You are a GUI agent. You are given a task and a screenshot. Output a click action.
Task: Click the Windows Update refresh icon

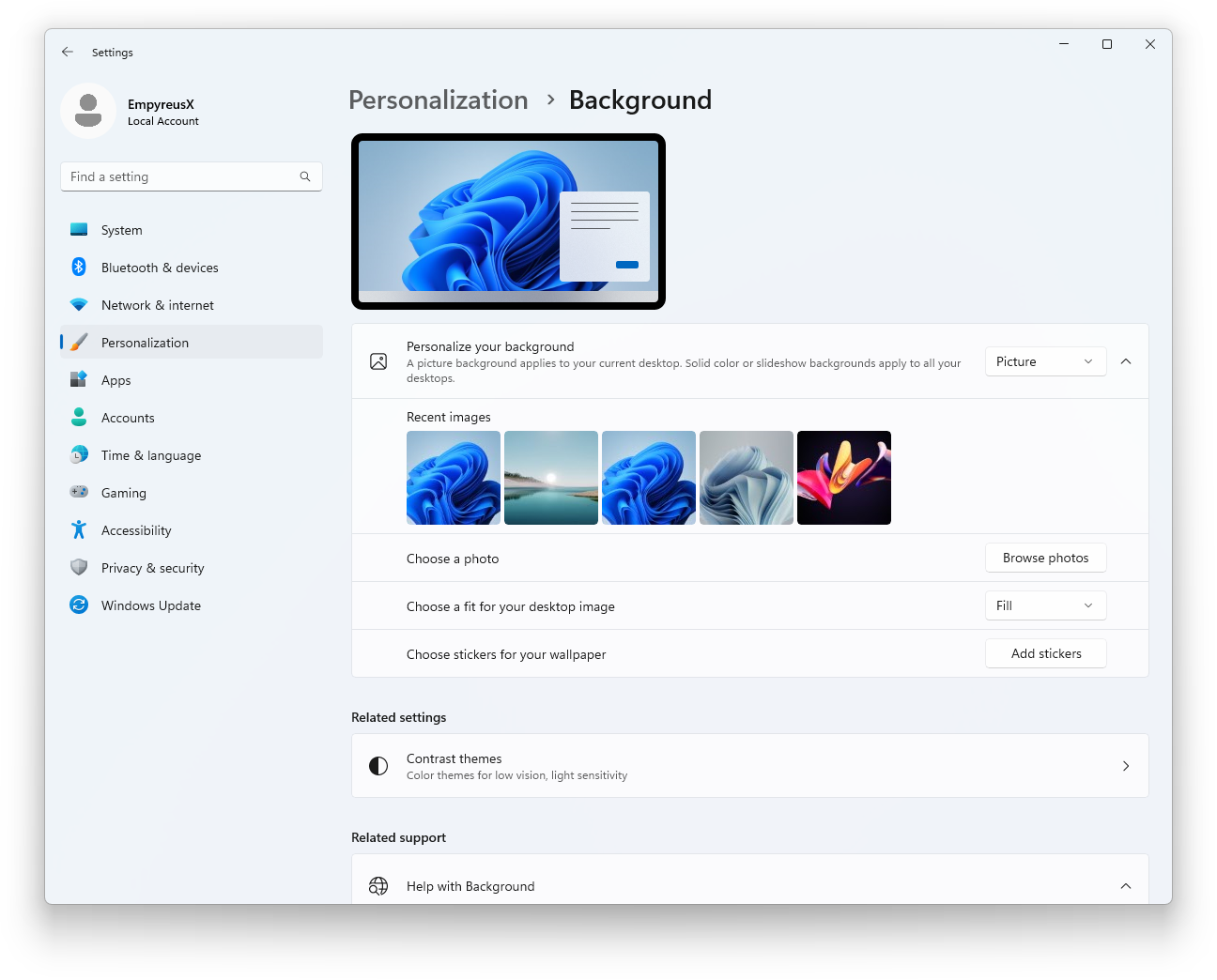point(79,605)
